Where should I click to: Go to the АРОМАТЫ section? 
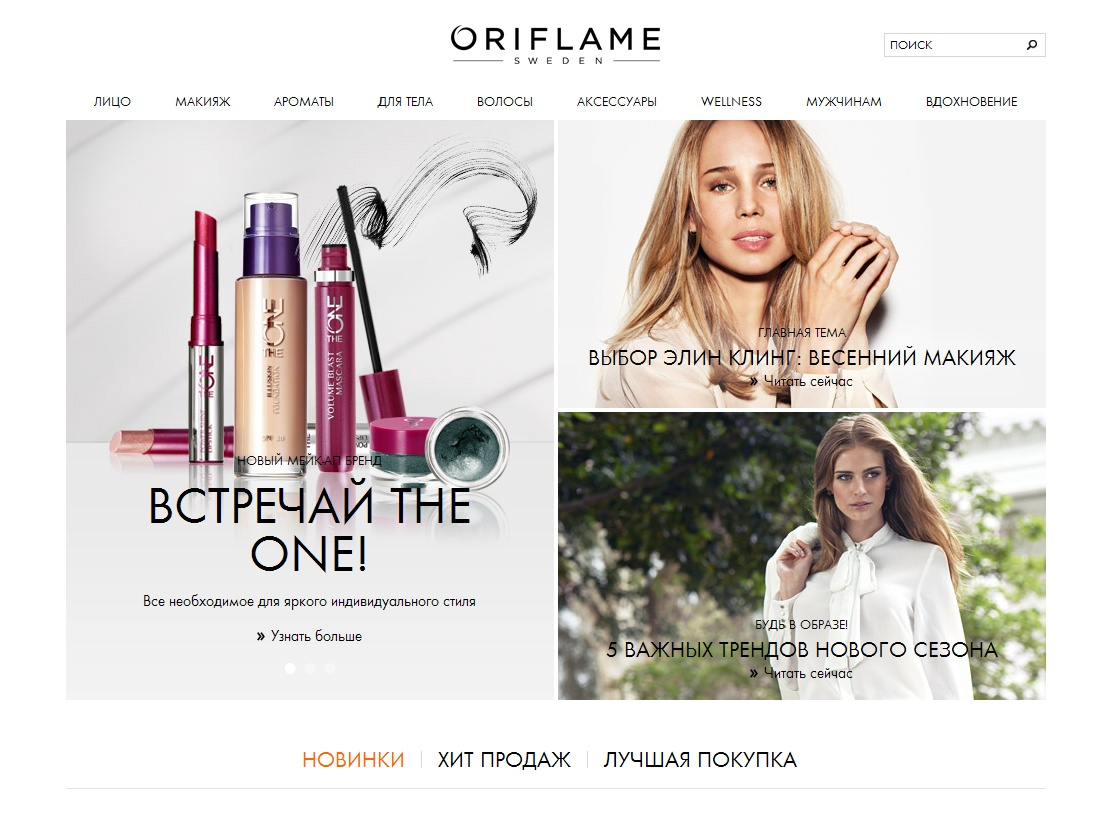(304, 101)
